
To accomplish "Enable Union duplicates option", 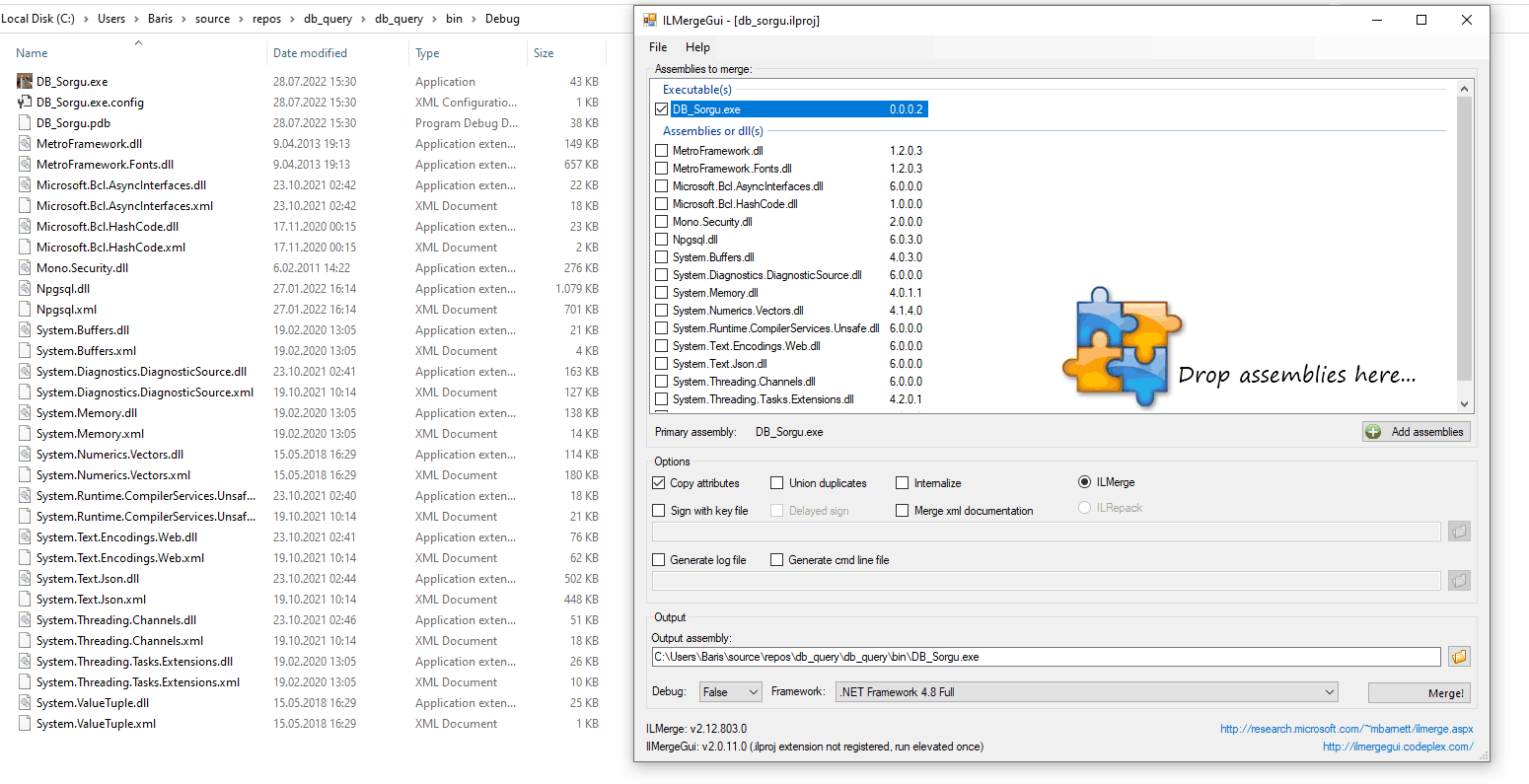I will click(x=777, y=483).
